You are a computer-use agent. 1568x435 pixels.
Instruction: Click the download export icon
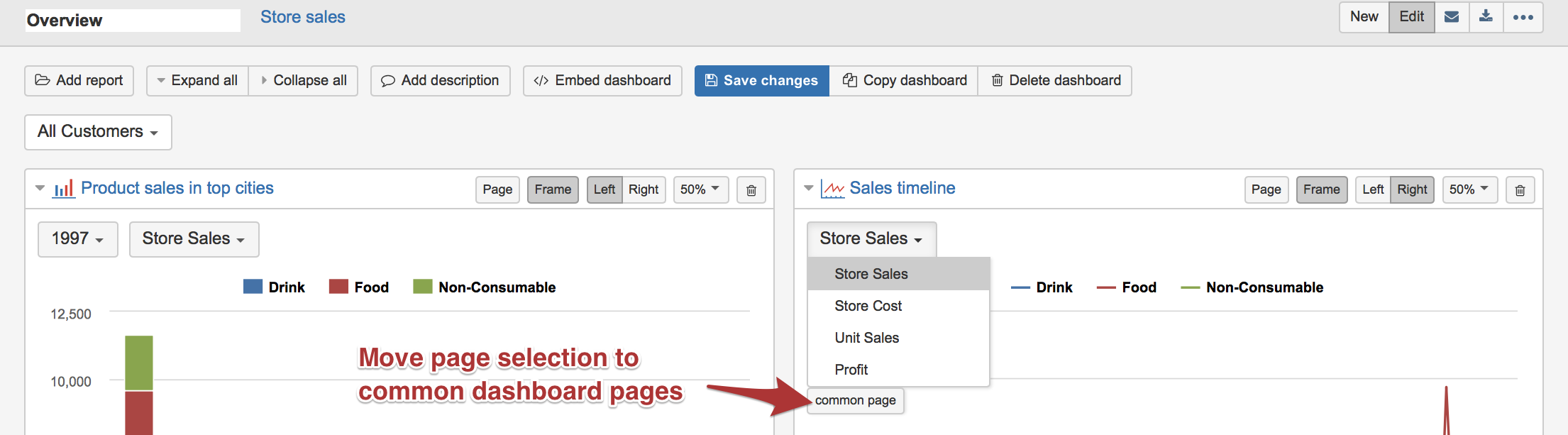tap(1486, 17)
